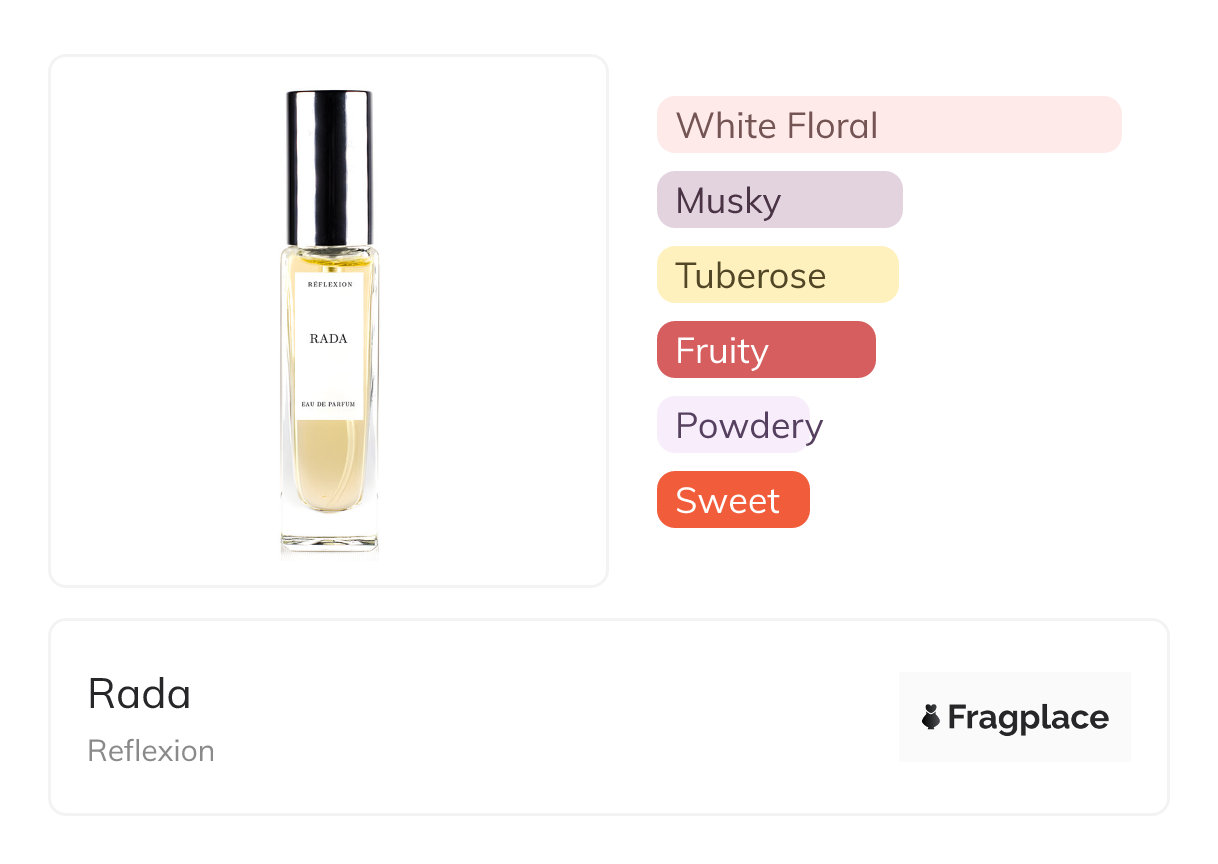Click the EAU DE PARFUM label text
Screen dimensions: 1218x864
tap(329, 404)
